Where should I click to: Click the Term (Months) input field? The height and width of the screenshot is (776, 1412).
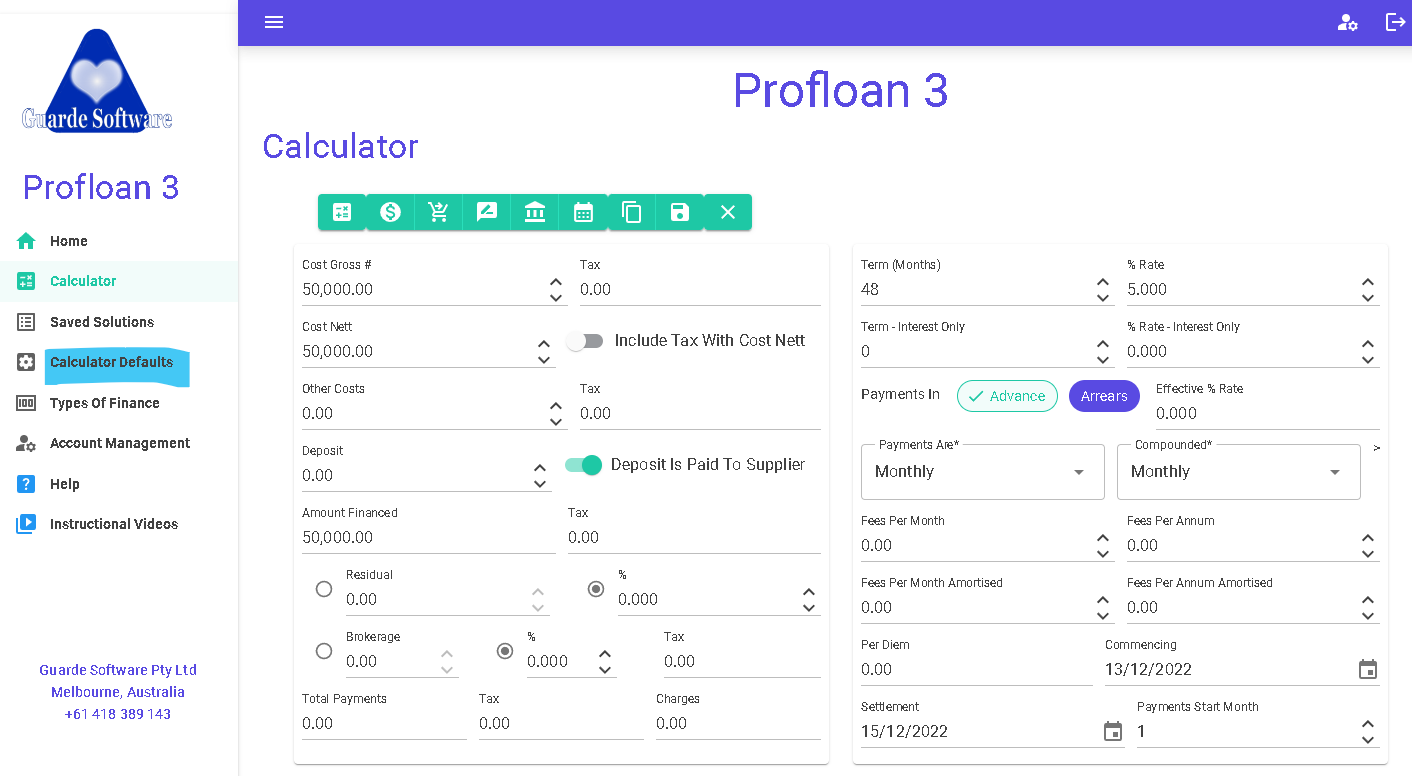click(x=976, y=290)
